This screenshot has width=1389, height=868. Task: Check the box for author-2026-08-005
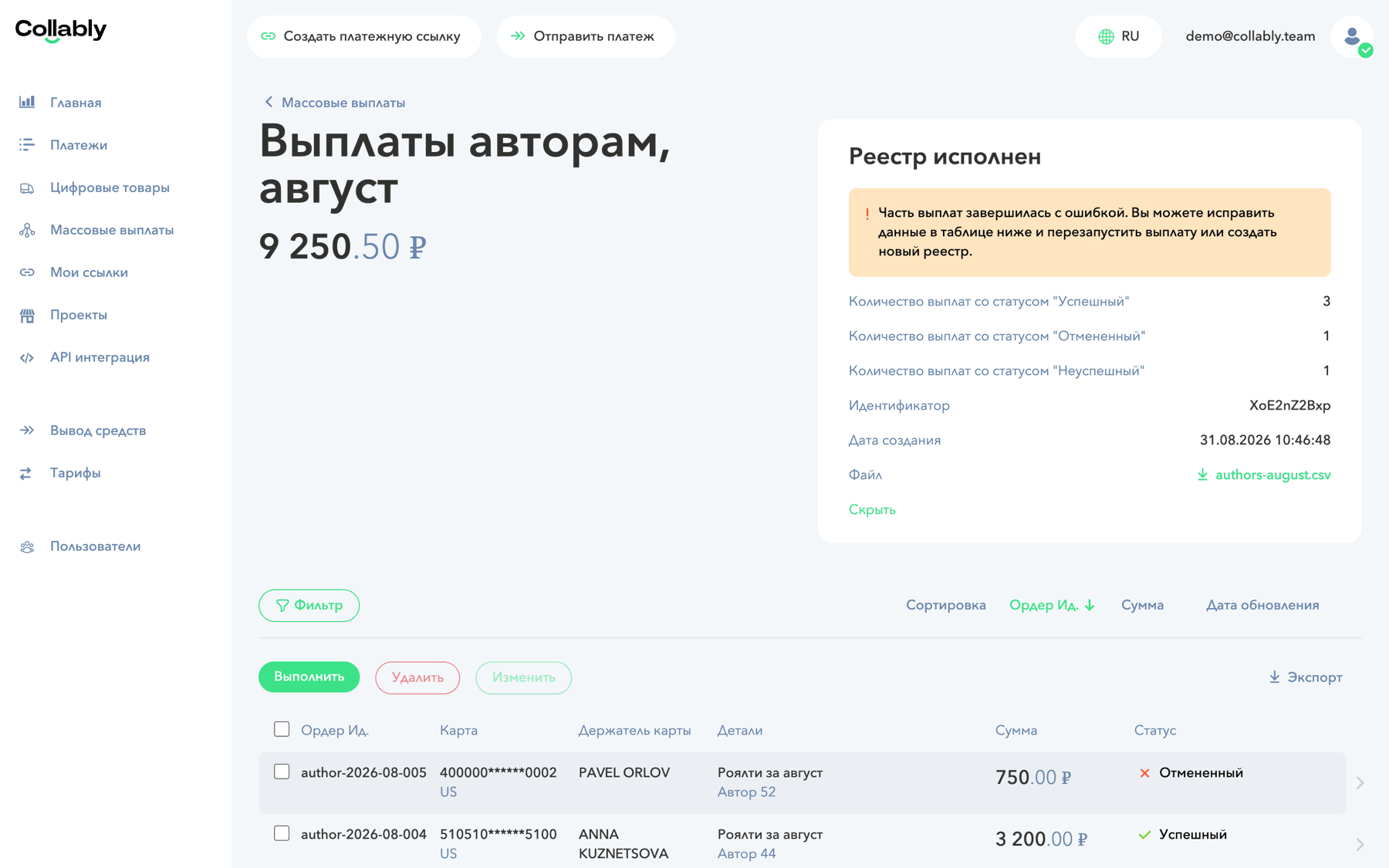point(282,772)
